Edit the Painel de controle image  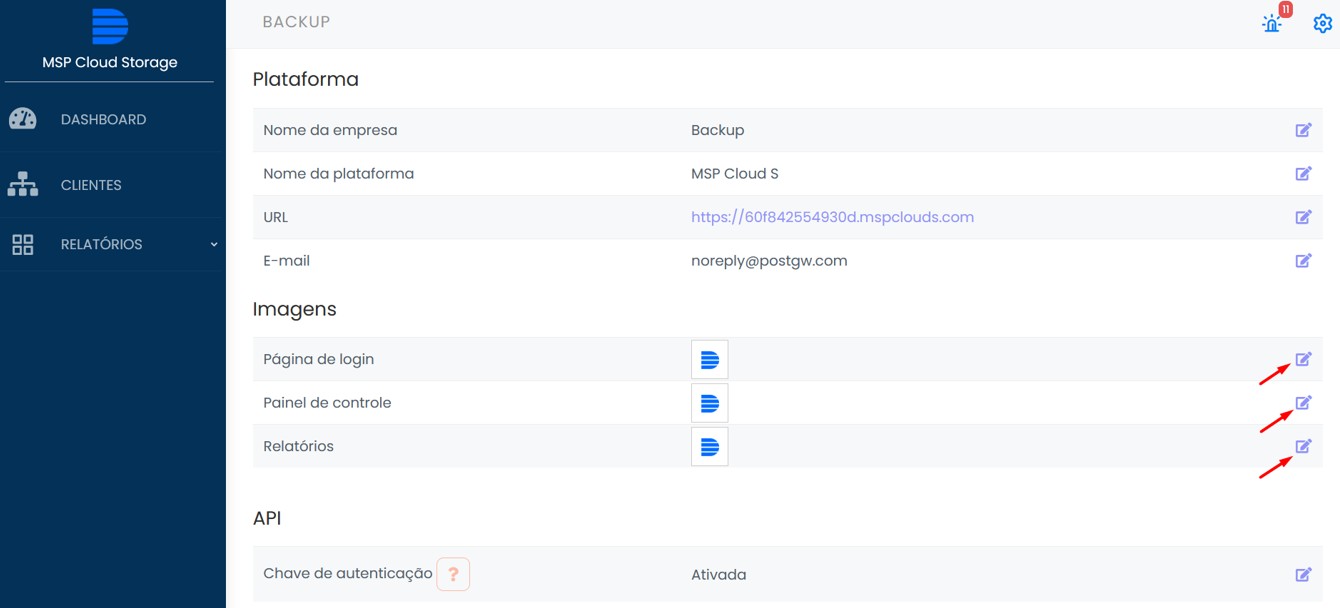(1303, 402)
